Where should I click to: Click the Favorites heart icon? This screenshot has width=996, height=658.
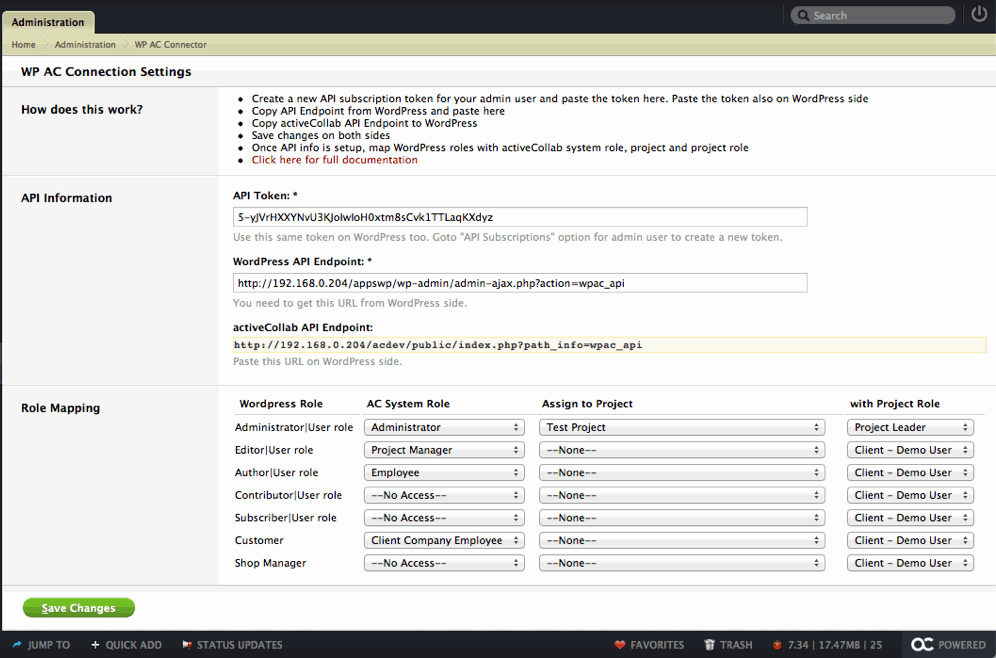click(x=620, y=645)
